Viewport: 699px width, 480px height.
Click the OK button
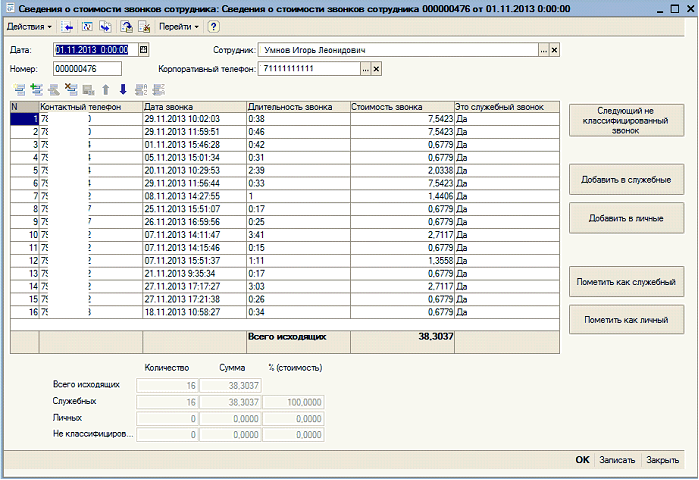(582, 459)
